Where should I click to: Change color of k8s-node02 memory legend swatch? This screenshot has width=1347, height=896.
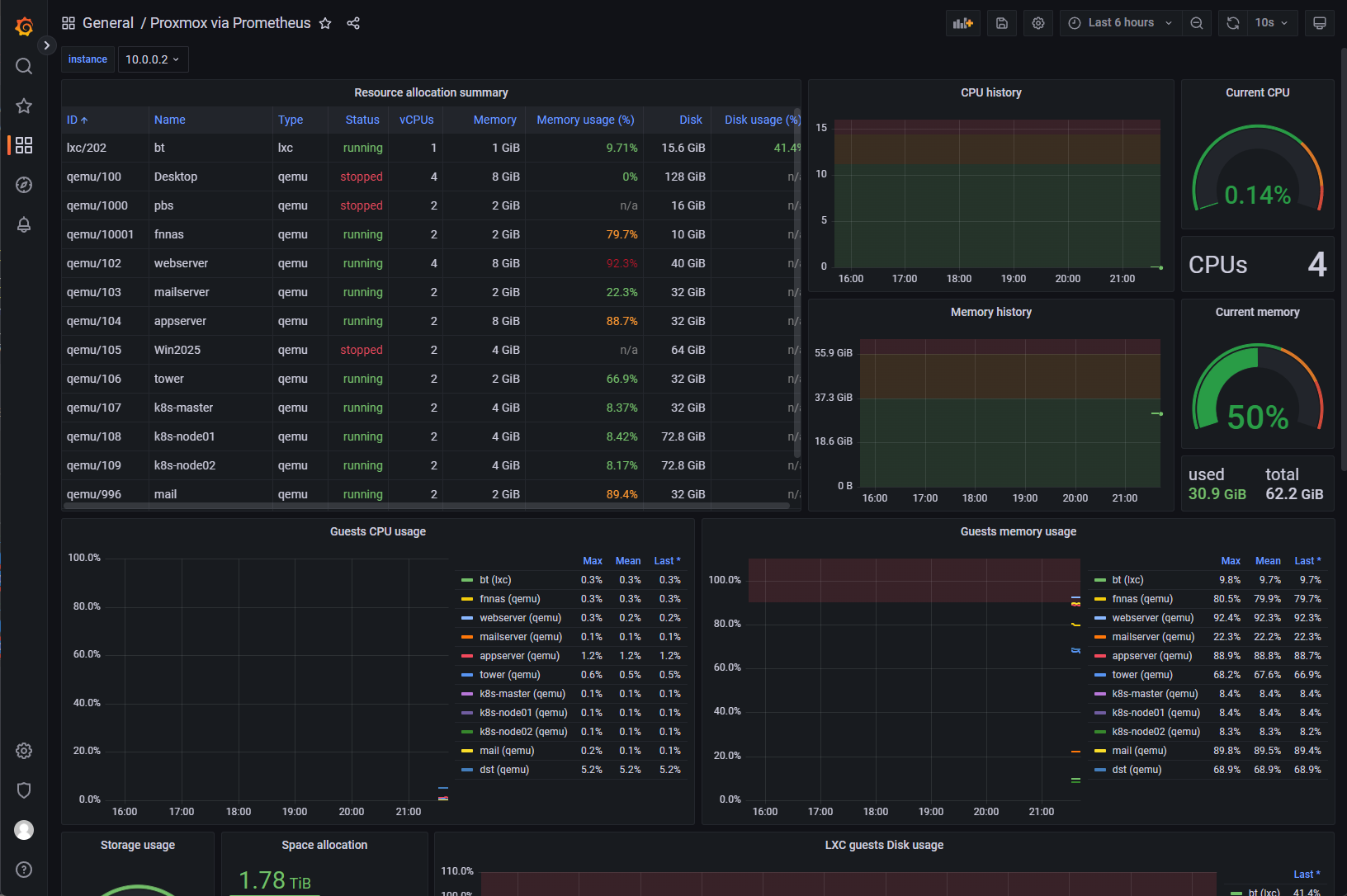(x=1099, y=732)
